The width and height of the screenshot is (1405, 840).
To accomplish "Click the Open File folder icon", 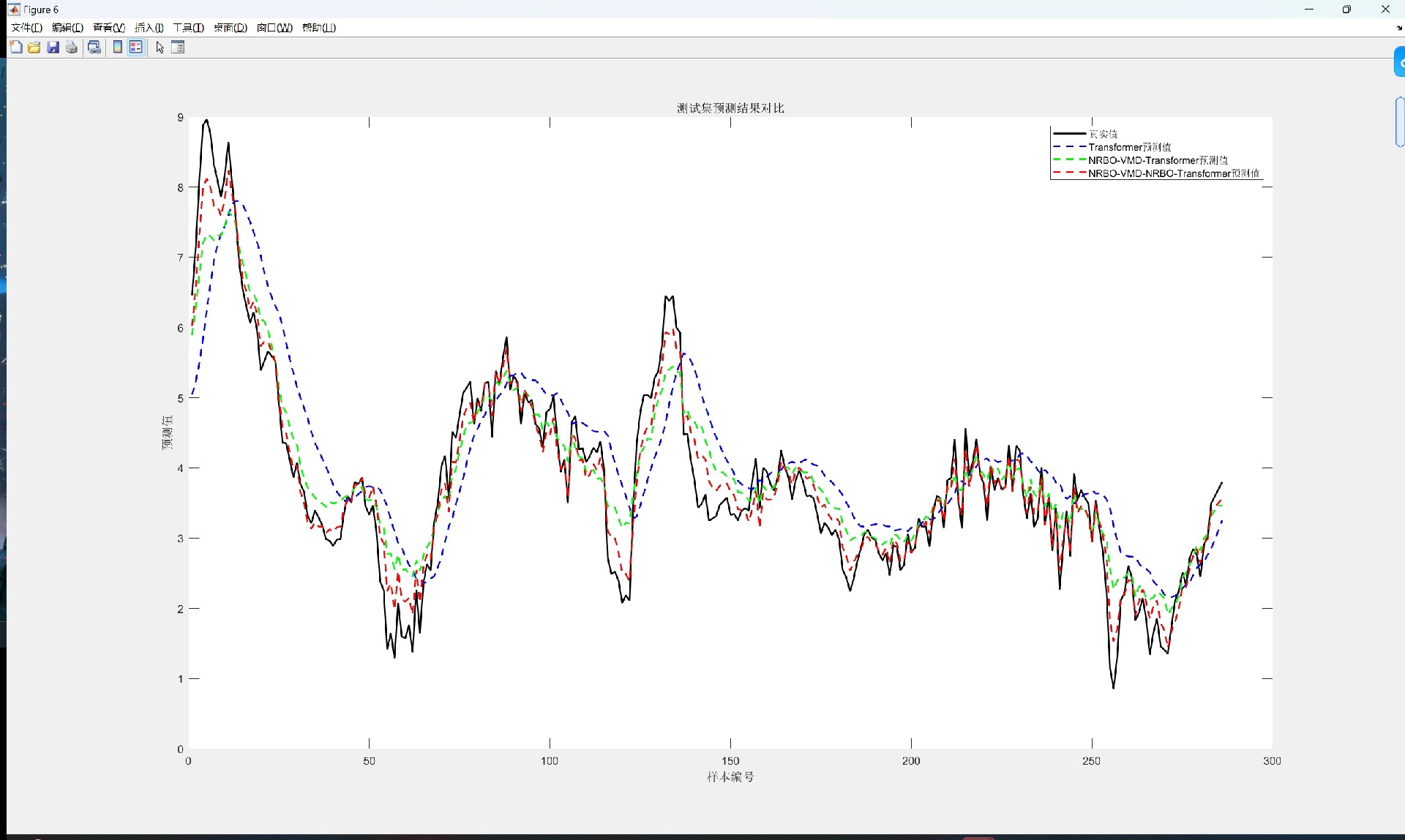I will pos(34,48).
